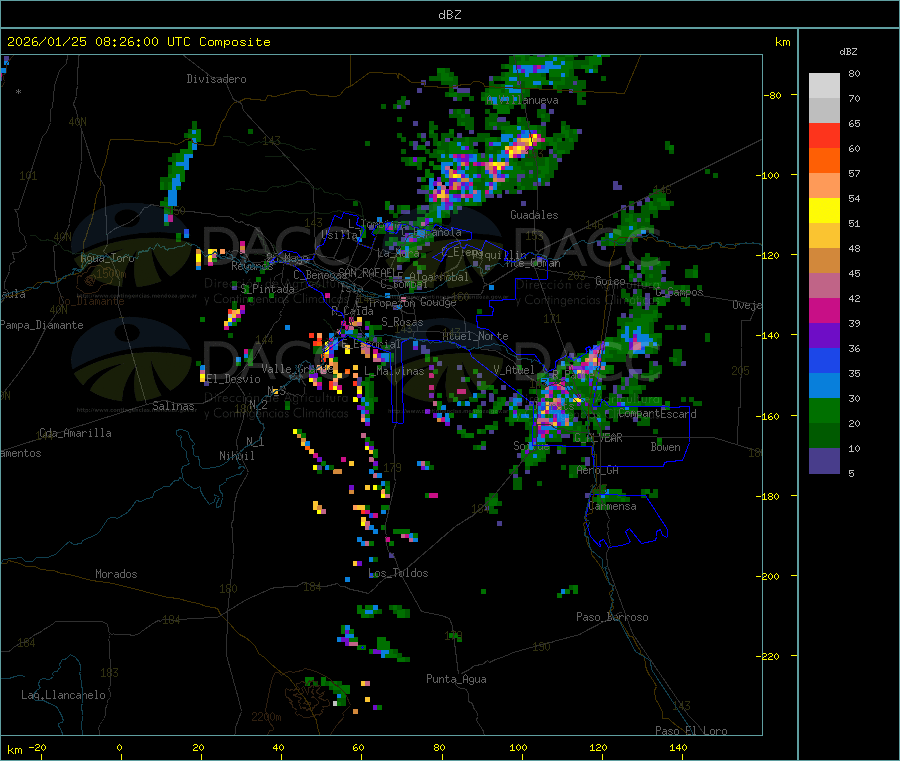Click the Paso_El_Loro map label
The width and height of the screenshot is (900, 761).
pyautogui.click(x=691, y=731)
